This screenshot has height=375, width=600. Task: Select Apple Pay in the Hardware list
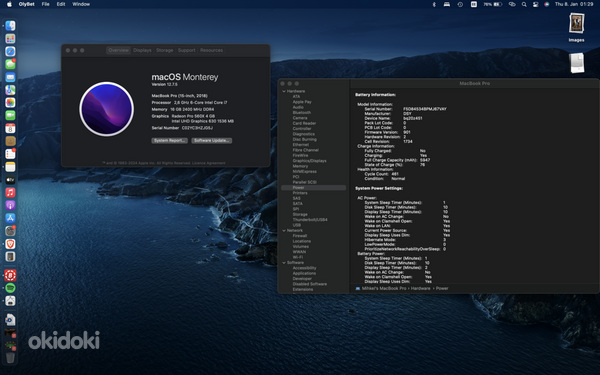pos(302,102)
